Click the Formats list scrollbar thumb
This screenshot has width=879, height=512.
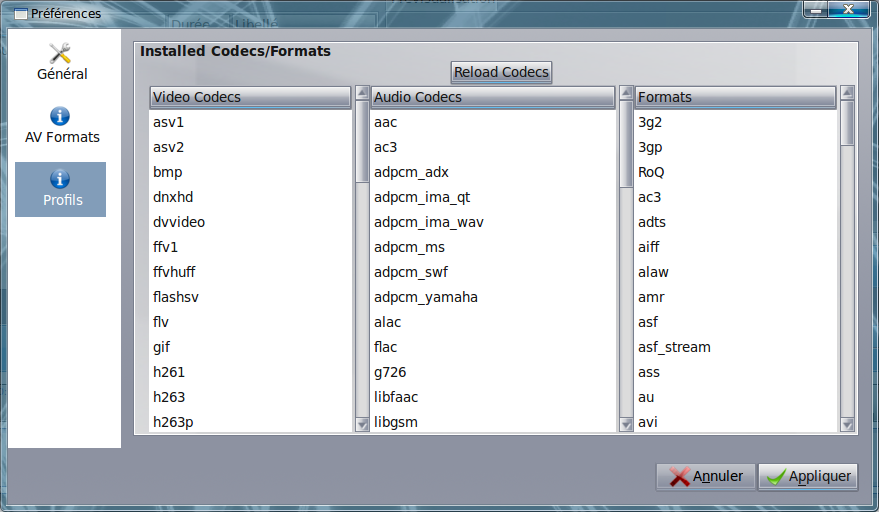pos(848,123)
